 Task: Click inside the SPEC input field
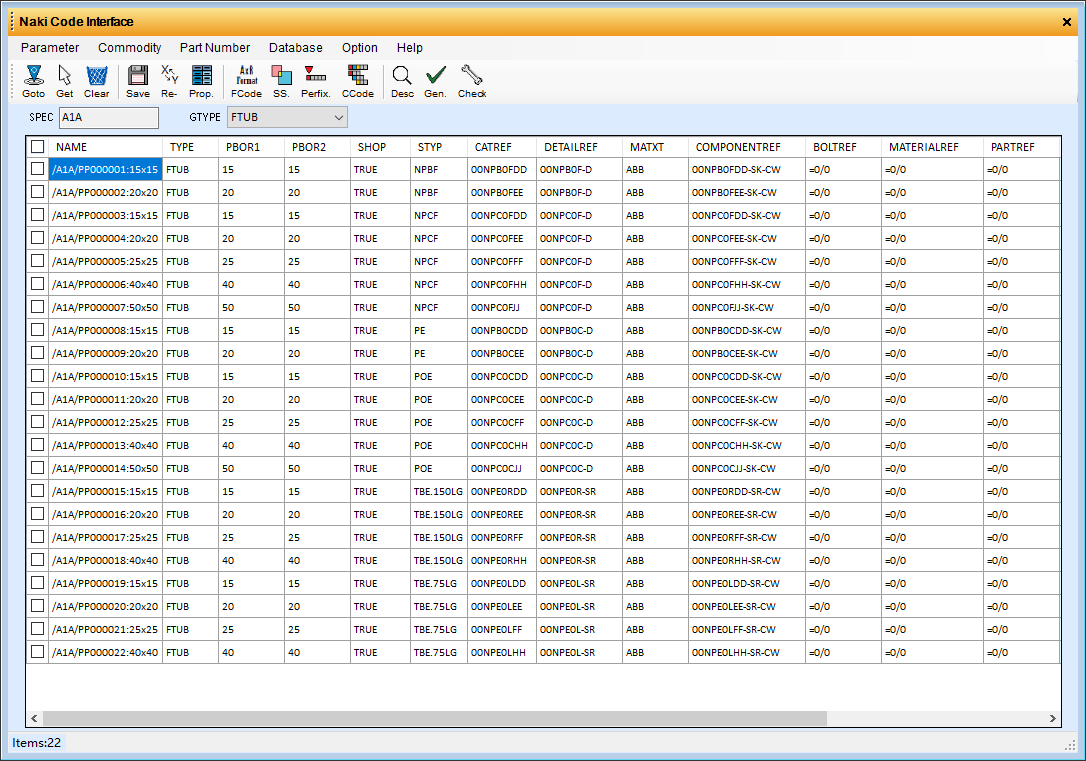(x=108, y=117)
